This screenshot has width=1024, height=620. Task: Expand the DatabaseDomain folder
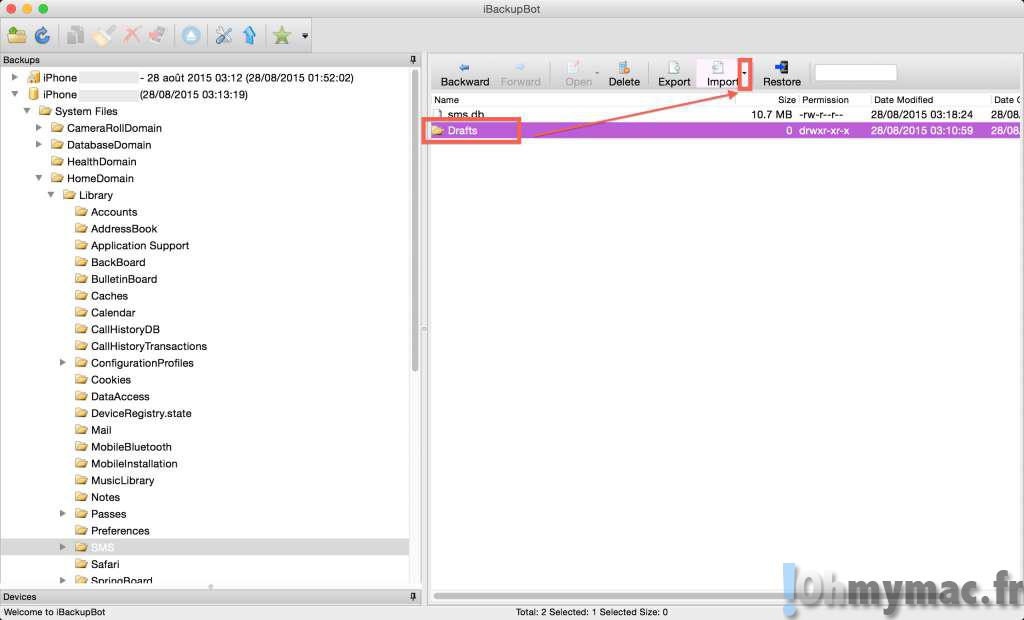(x=39, y=144)
